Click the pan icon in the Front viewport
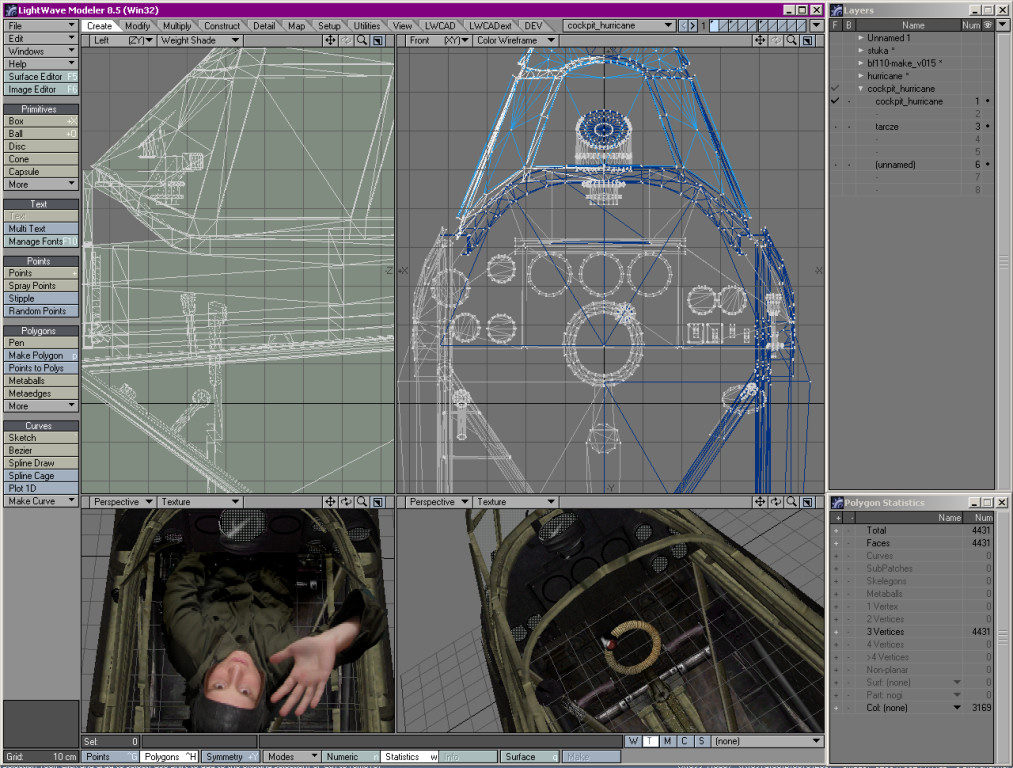Screen dimensions: 1013x768 pyautogui.click(x=760, y=41)
